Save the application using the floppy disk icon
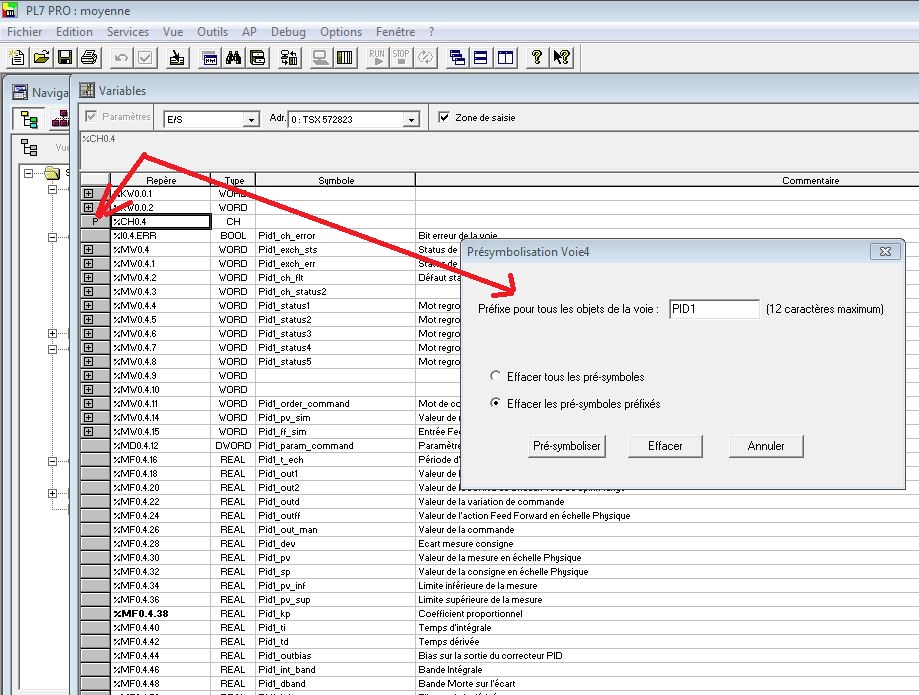Viewport: 919px width, 695px height. click(64, 57)
